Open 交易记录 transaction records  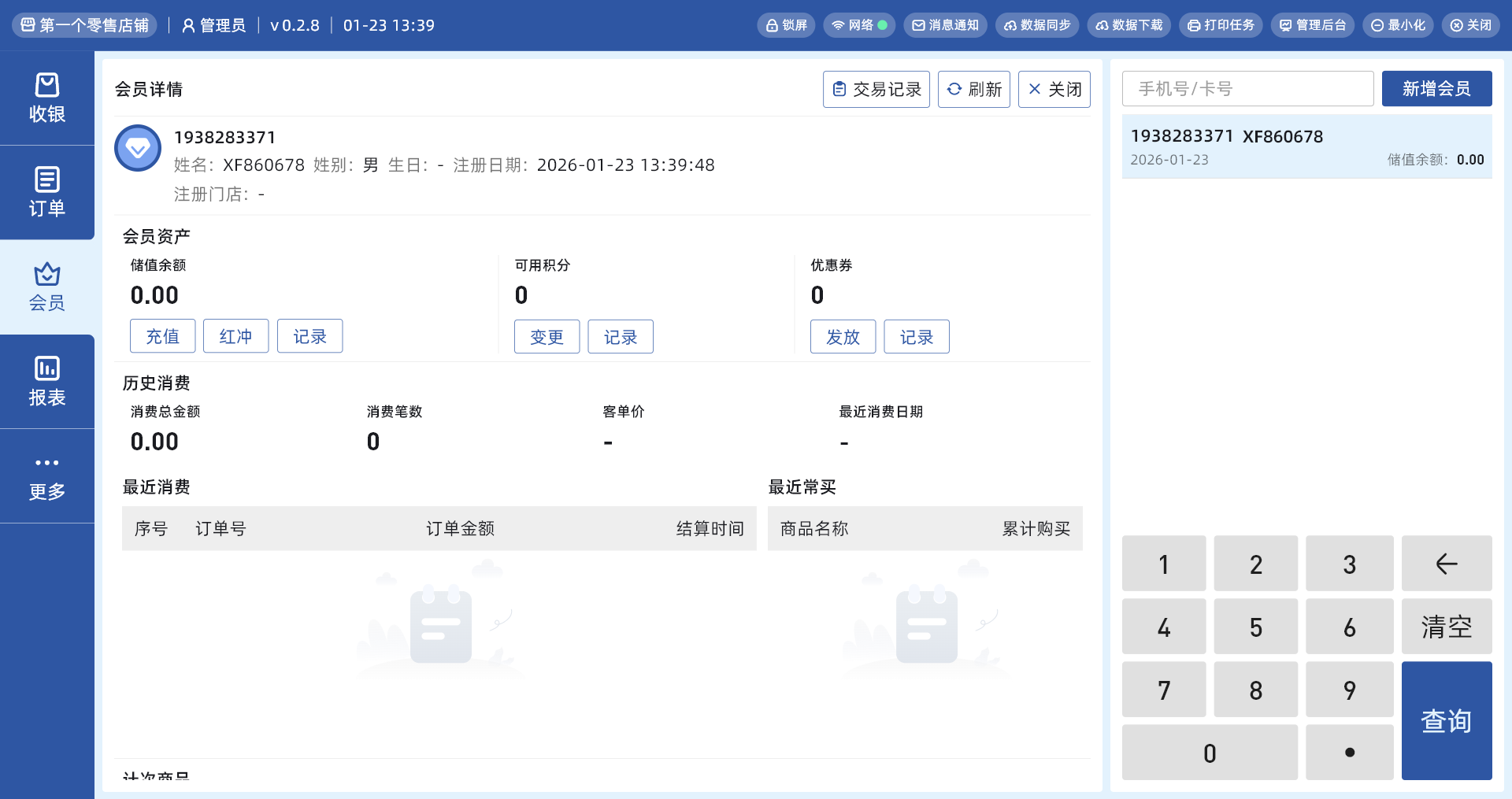(876, 89)
